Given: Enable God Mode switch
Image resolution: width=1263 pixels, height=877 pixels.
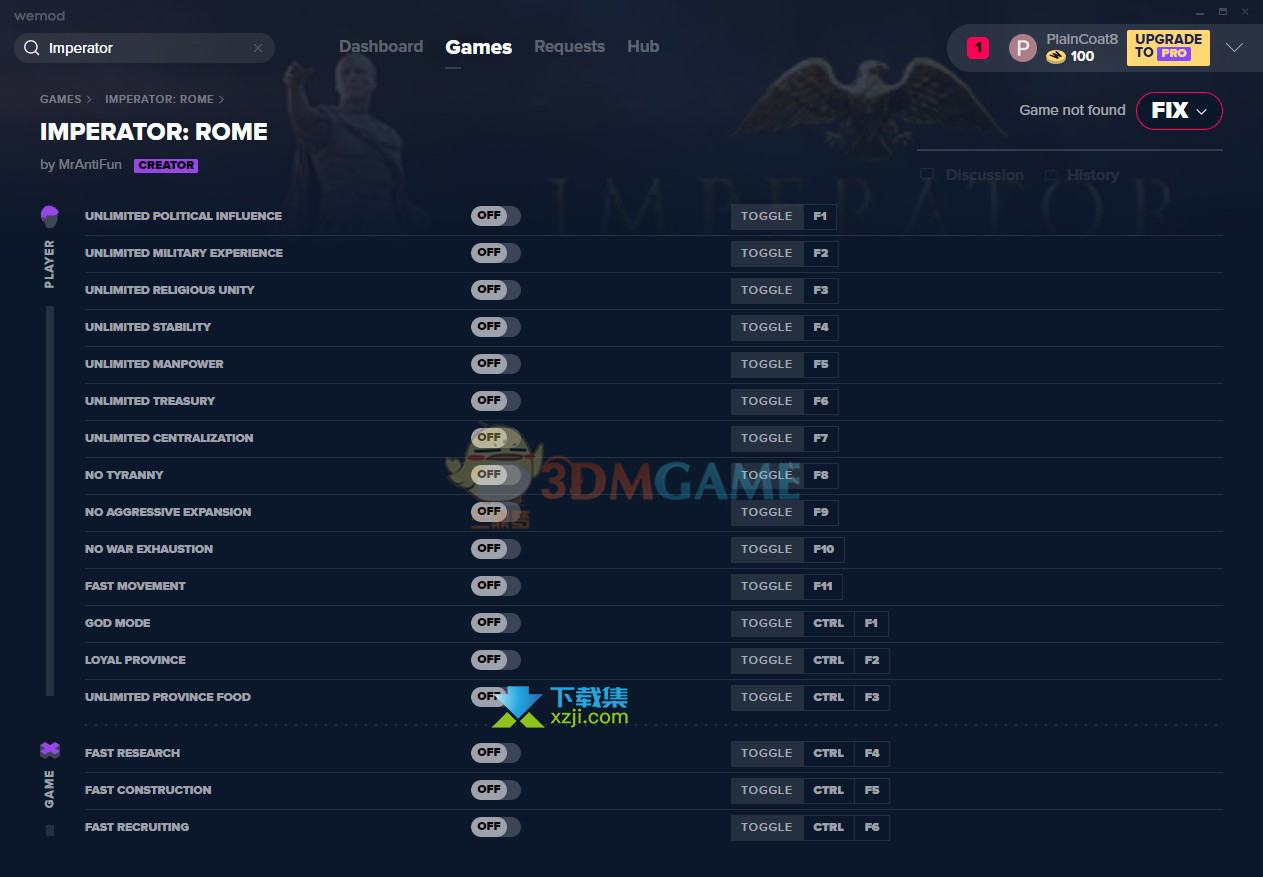Looking at the screenshot, I should click(496, 623).
